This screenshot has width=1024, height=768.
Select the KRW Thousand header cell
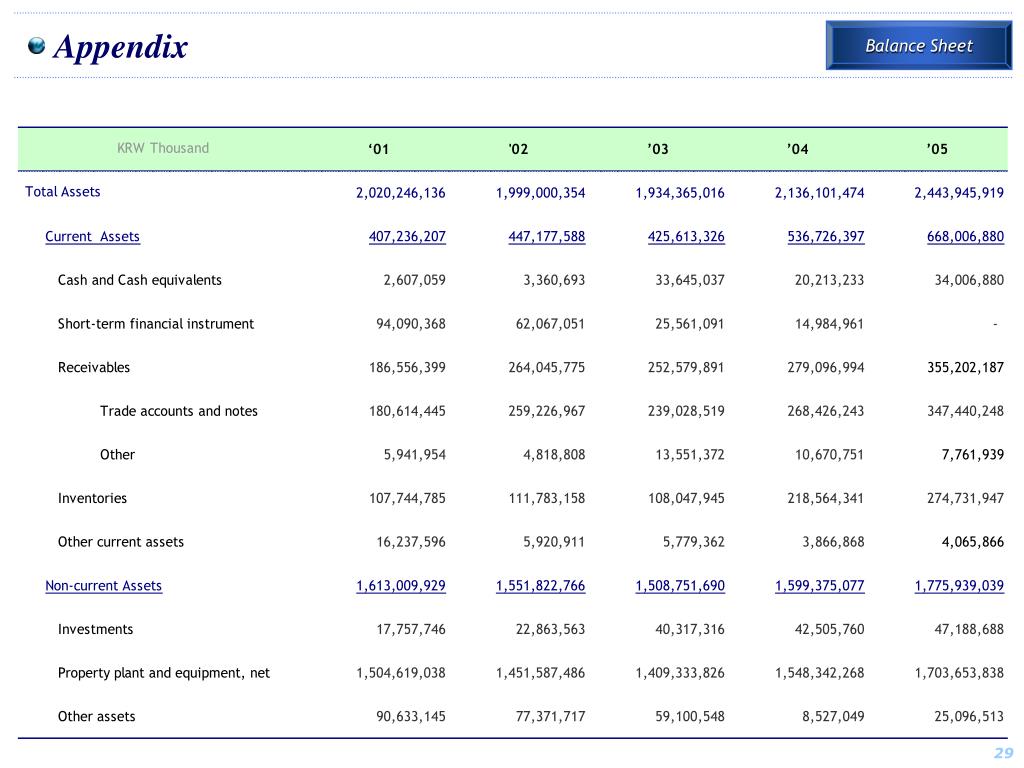pyautogui.click(x=163, y=148)
